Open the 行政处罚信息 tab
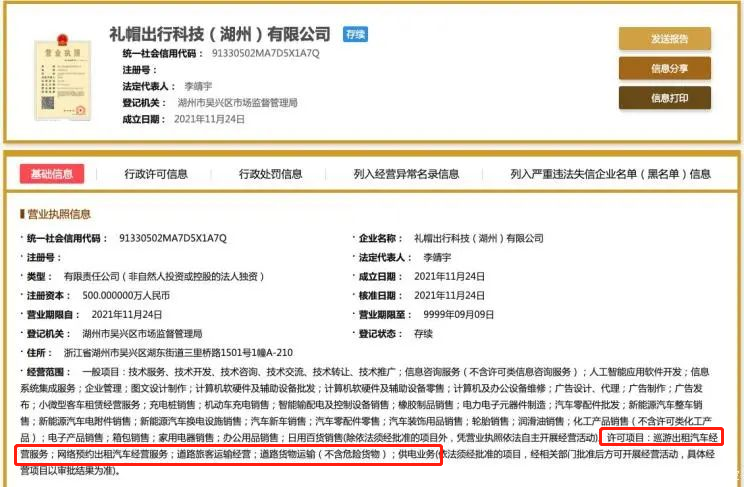This screenshot has height=487, width=744. click(270, 174)
